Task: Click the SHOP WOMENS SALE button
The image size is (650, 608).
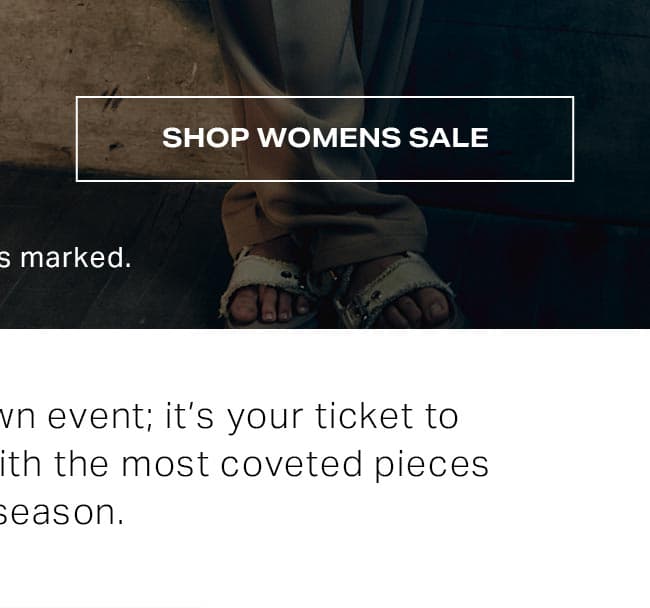Action: point(325,139)
